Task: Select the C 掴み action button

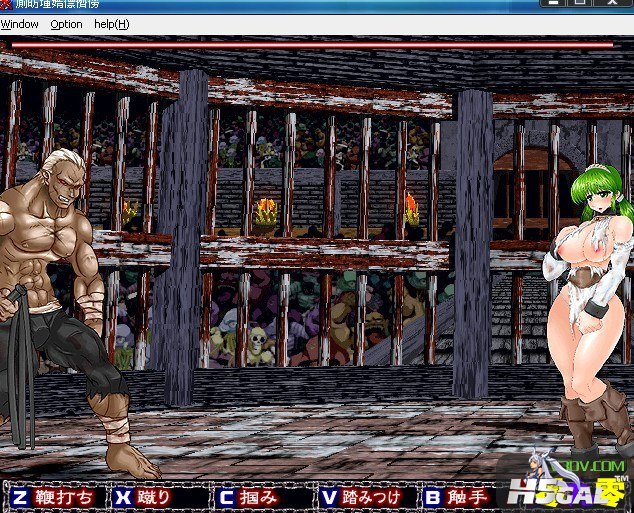Action: click(262, 497)
